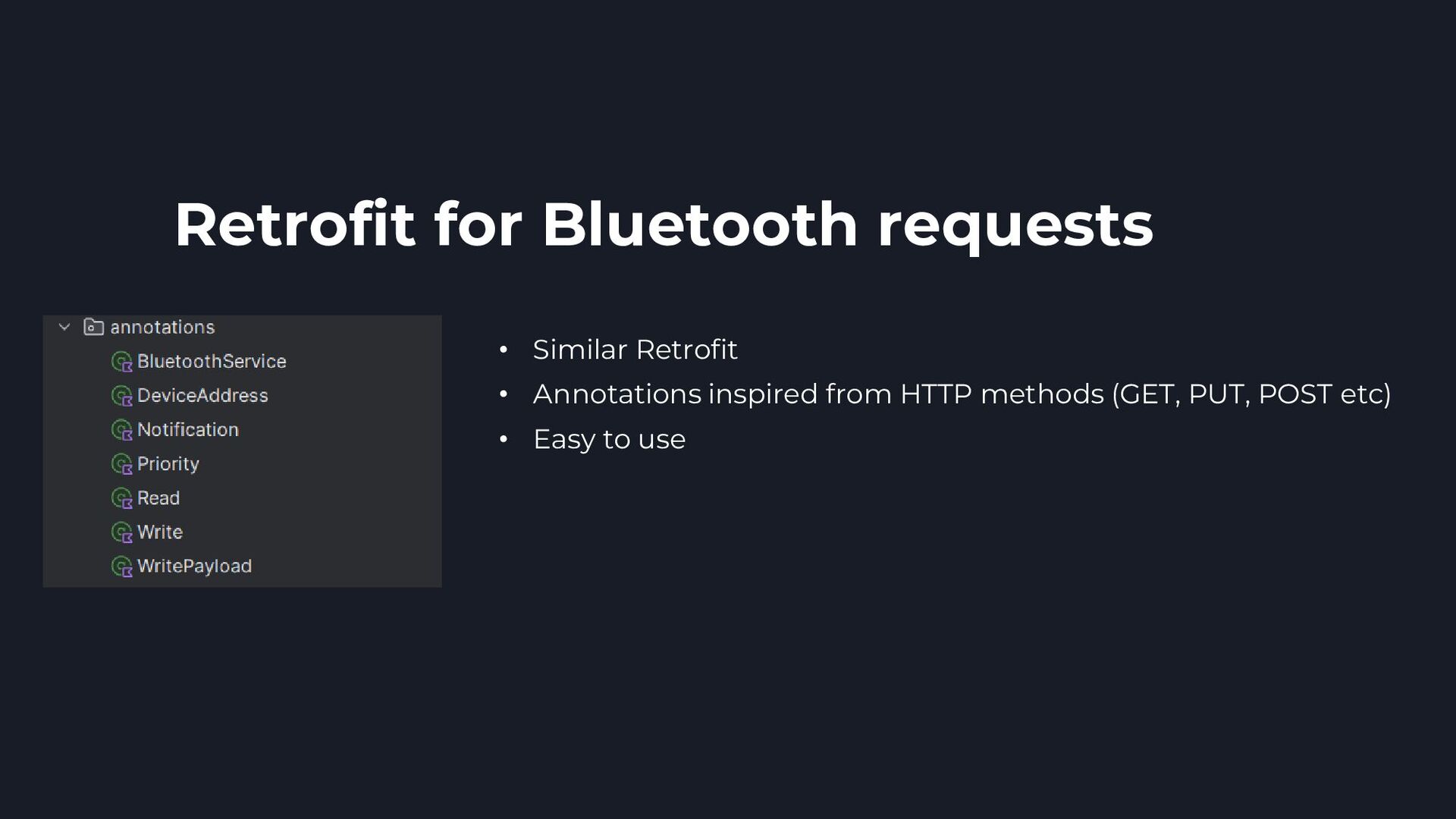Click the Notification annotation class icon
1456x819 pixels.
[122, 430]
